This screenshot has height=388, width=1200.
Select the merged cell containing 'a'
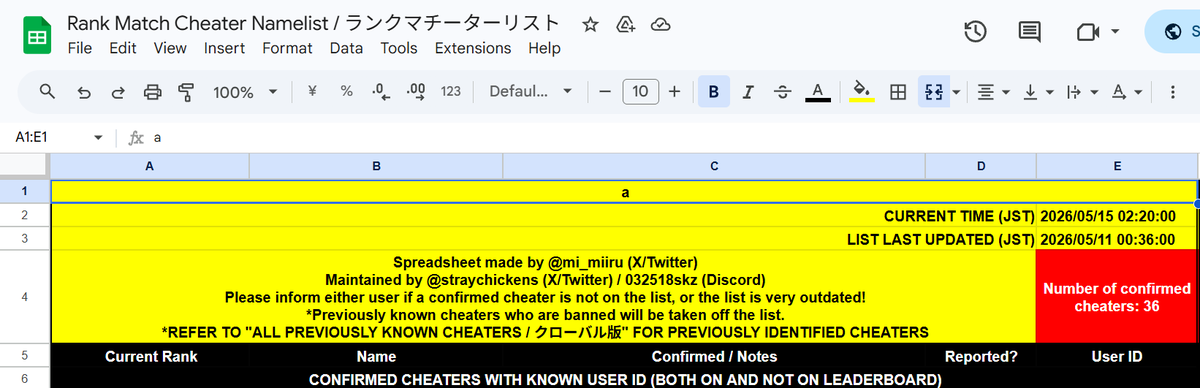[x=624, y=191]
